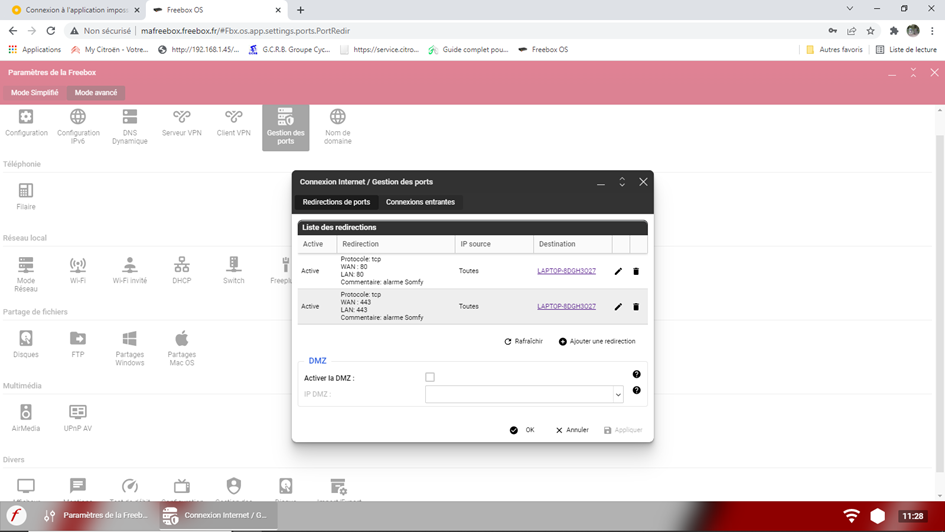This screenshot has height=532, width=945.
Task: Select the Redirections de ports tab
Action: 336,202
